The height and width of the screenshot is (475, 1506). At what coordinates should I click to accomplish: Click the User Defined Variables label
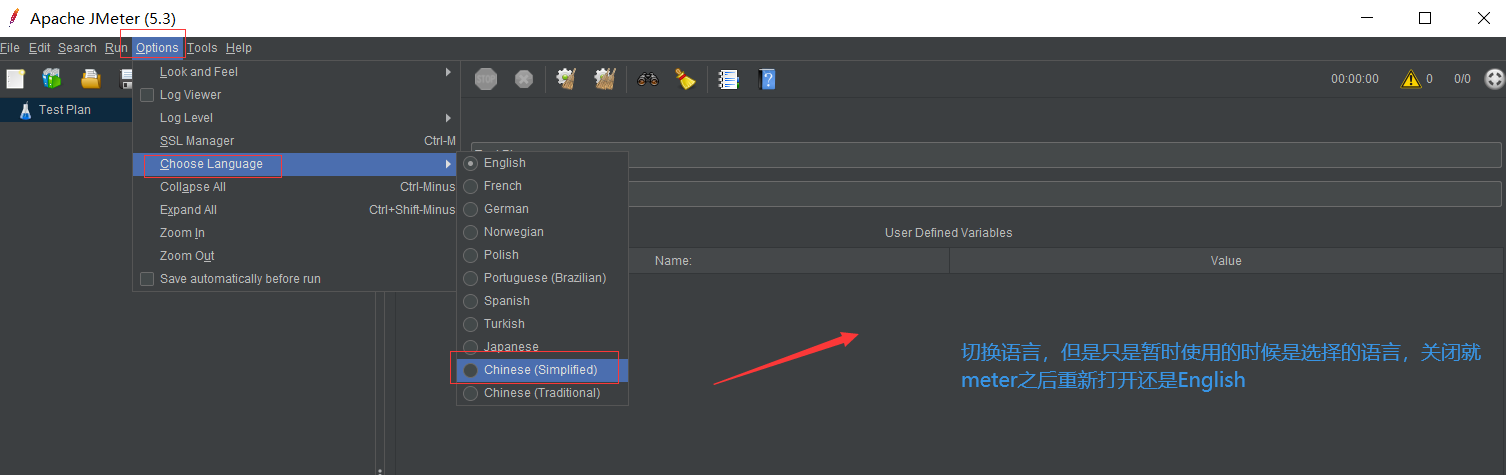[x=948, y=233]
